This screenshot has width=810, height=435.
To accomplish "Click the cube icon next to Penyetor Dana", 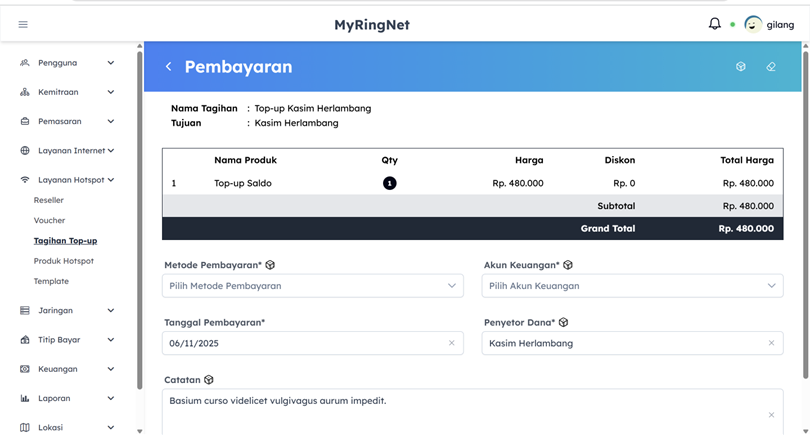I will [563, 322].
